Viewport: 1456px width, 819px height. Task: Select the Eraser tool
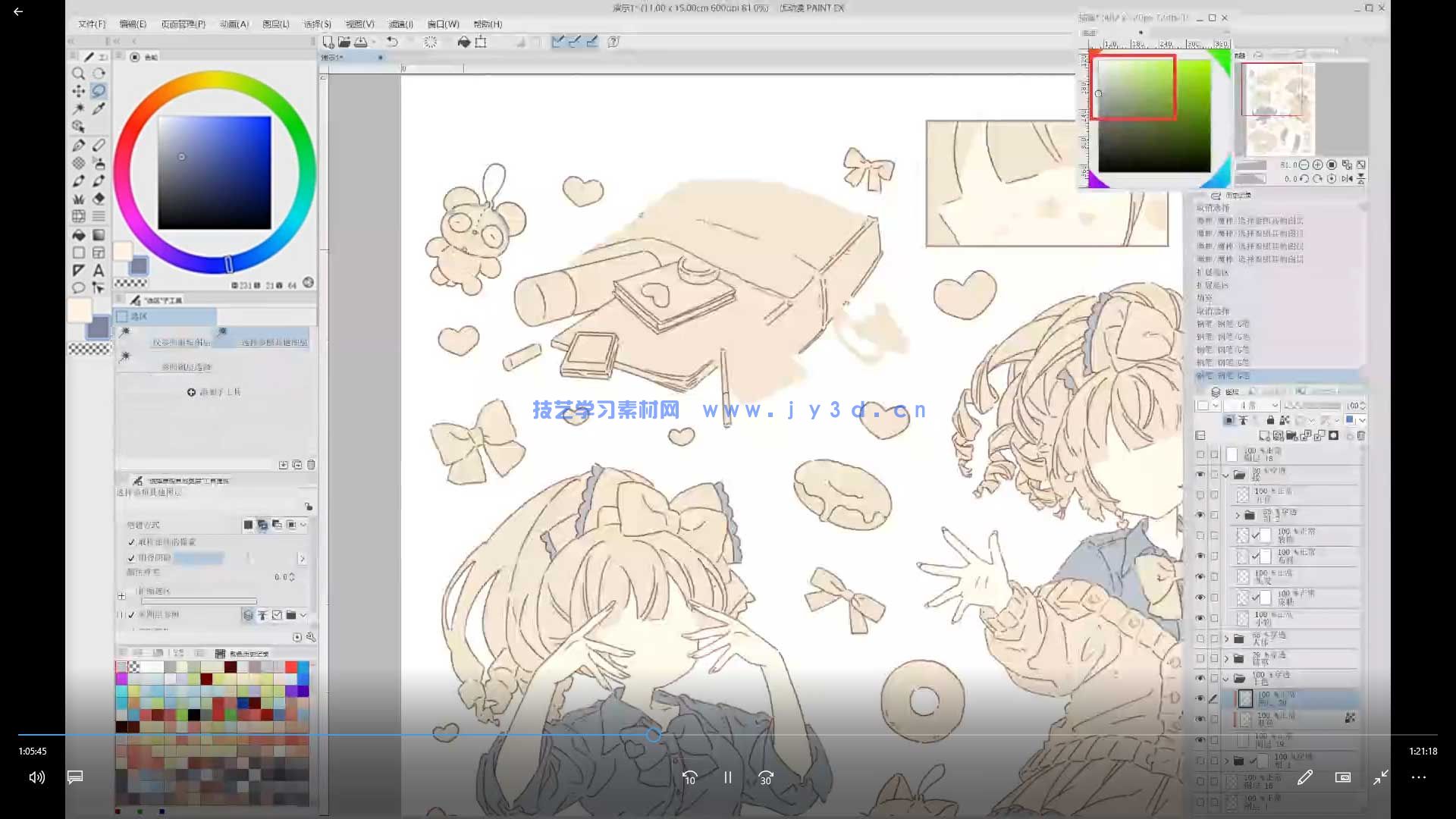coord(97,197)
